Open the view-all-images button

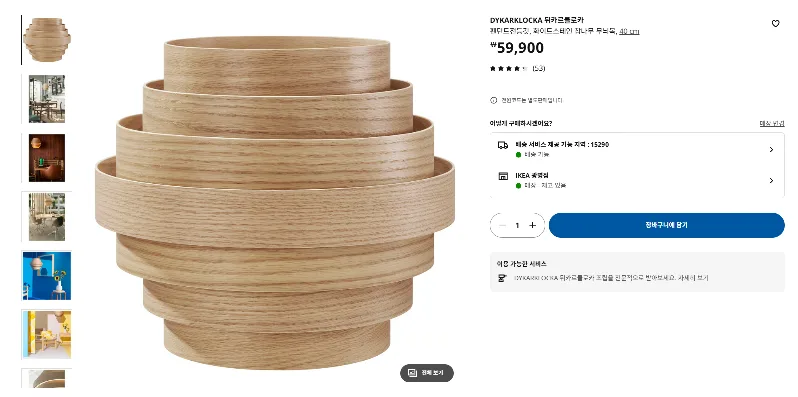[x=426, y=373]
